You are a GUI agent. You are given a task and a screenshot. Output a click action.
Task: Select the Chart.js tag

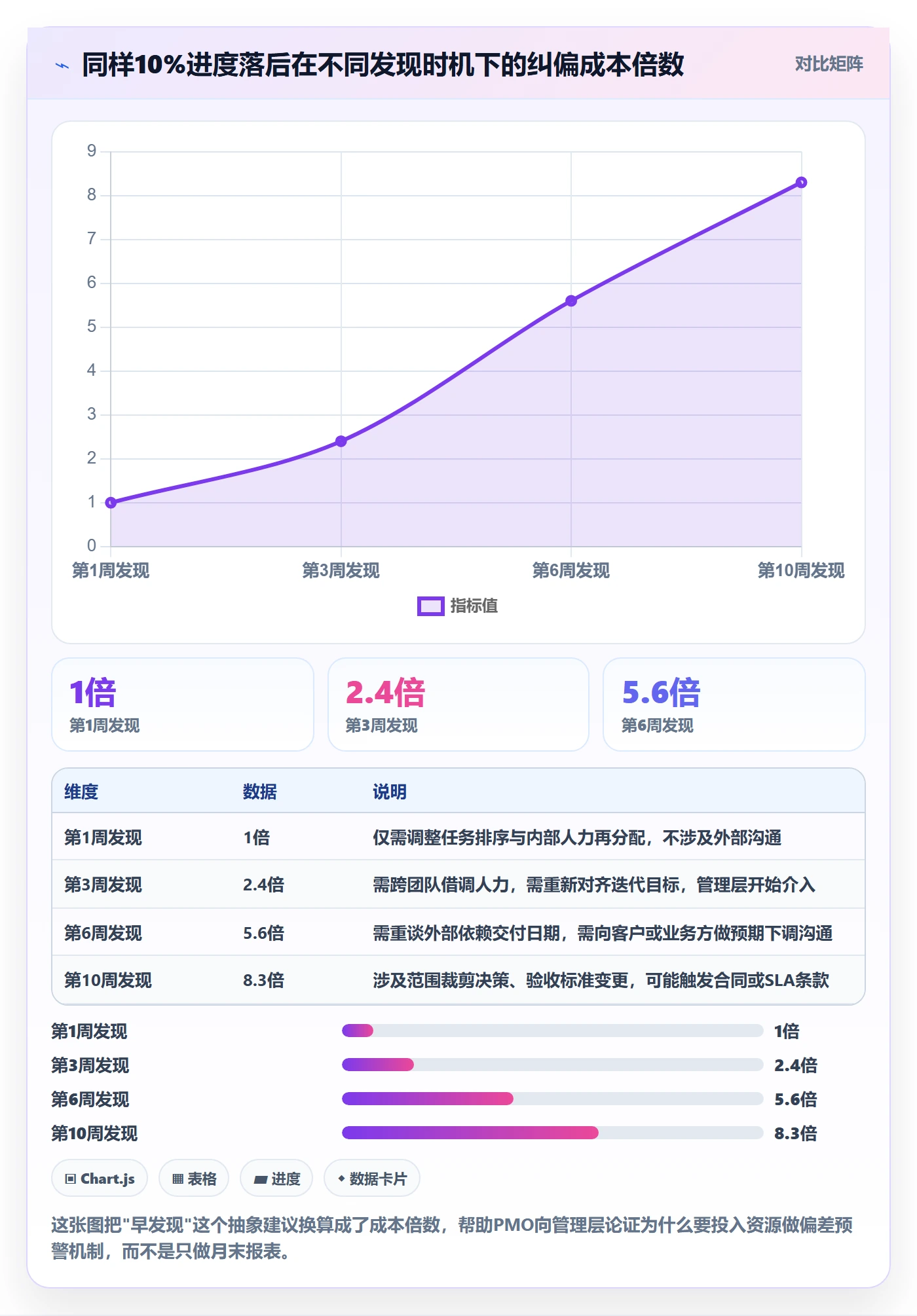[100, 1179]
